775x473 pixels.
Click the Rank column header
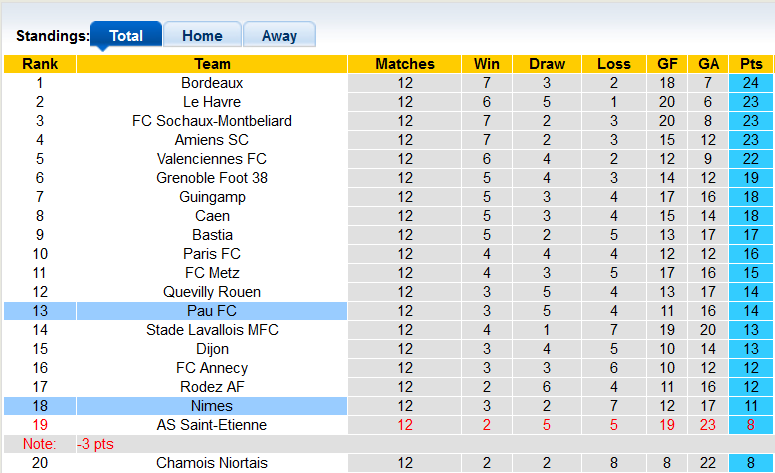point(40,64)
